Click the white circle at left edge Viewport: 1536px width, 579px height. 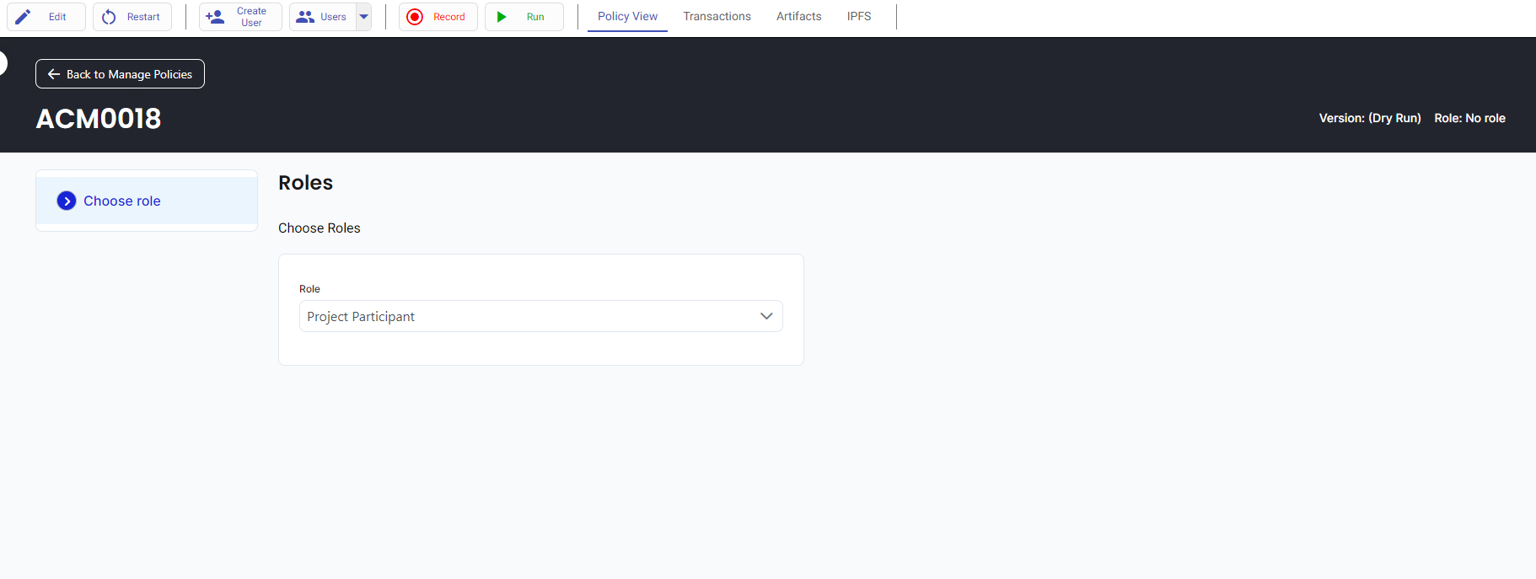[x=2, y=63]
